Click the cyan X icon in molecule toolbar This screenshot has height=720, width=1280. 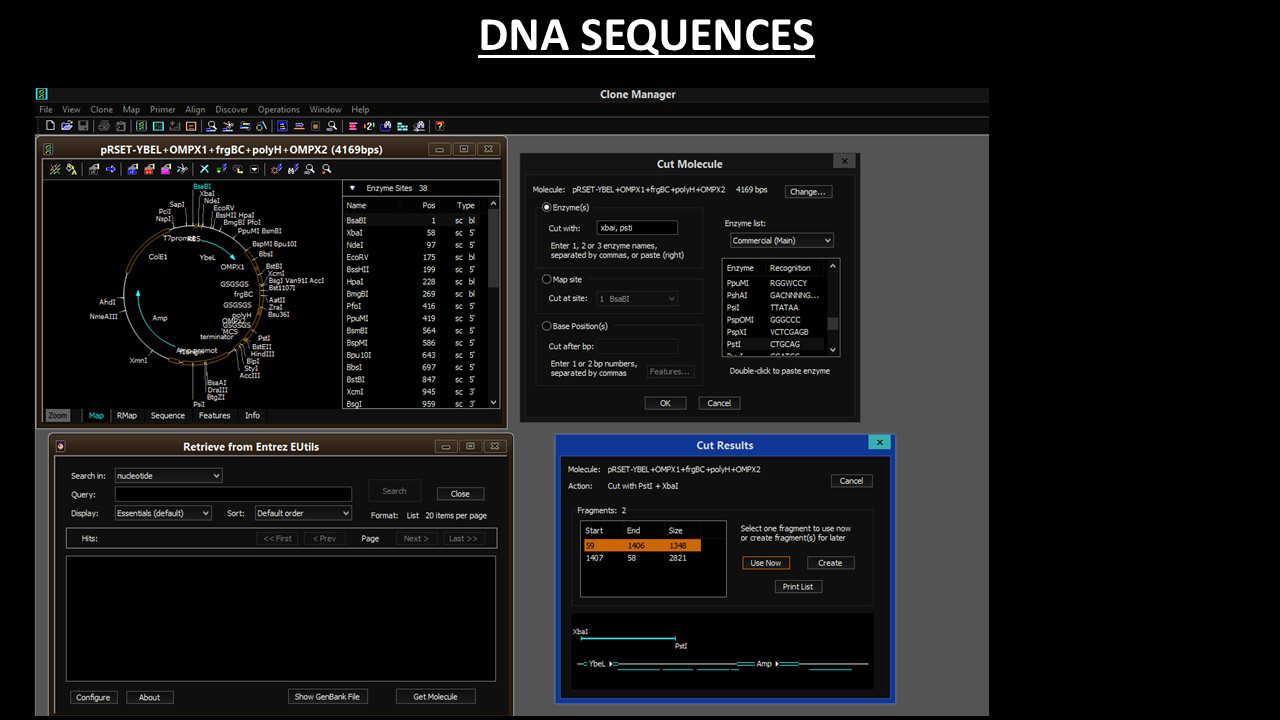(x=204, y=169)
